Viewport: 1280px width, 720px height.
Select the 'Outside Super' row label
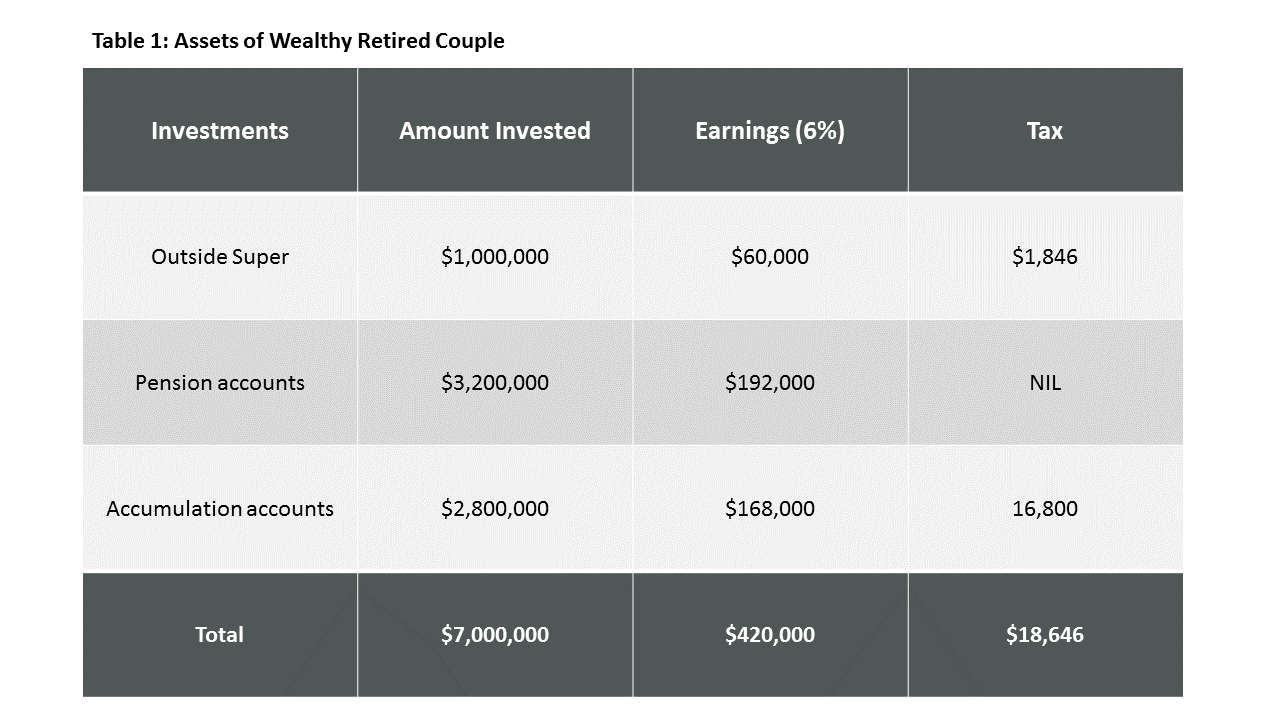click(x=220, y=257)
